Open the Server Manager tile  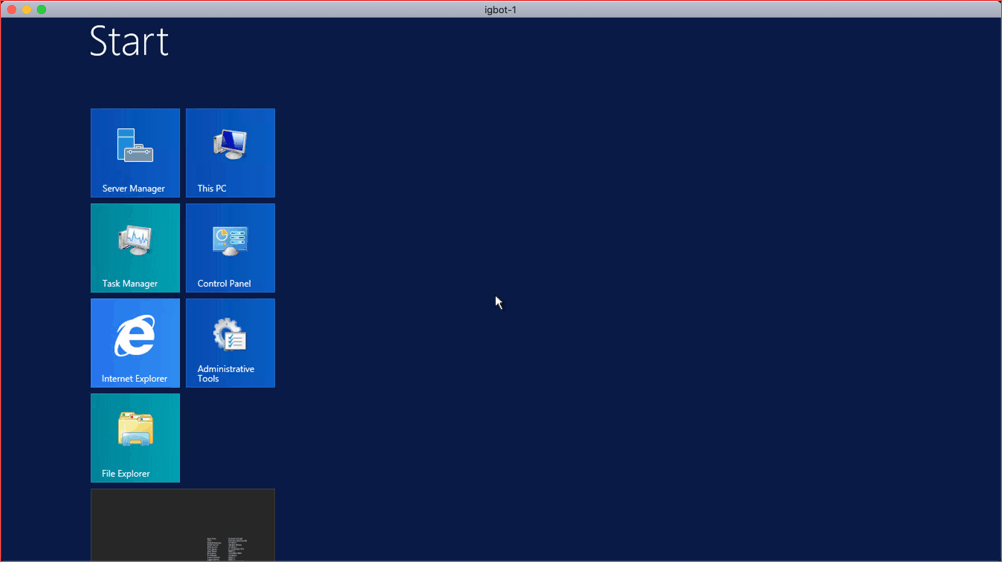[x=135, y=153]
